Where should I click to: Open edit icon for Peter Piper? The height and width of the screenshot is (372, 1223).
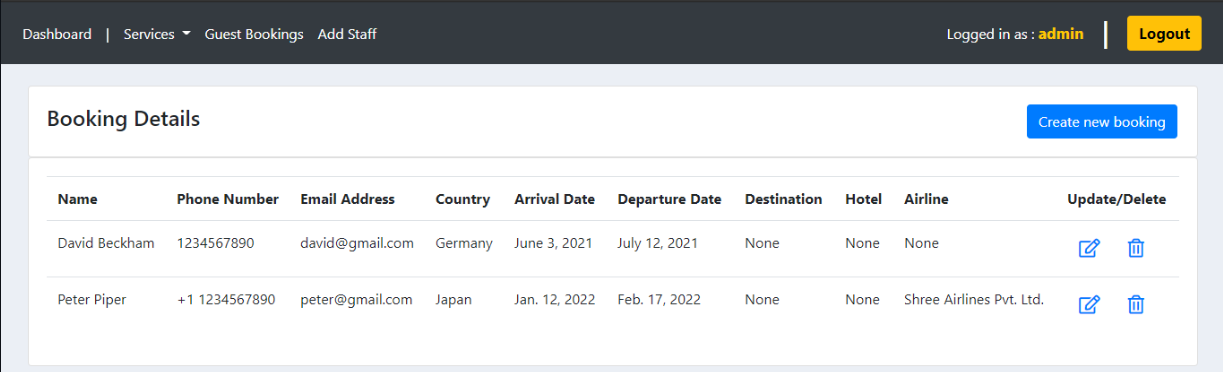click(x=1089, y=304)
